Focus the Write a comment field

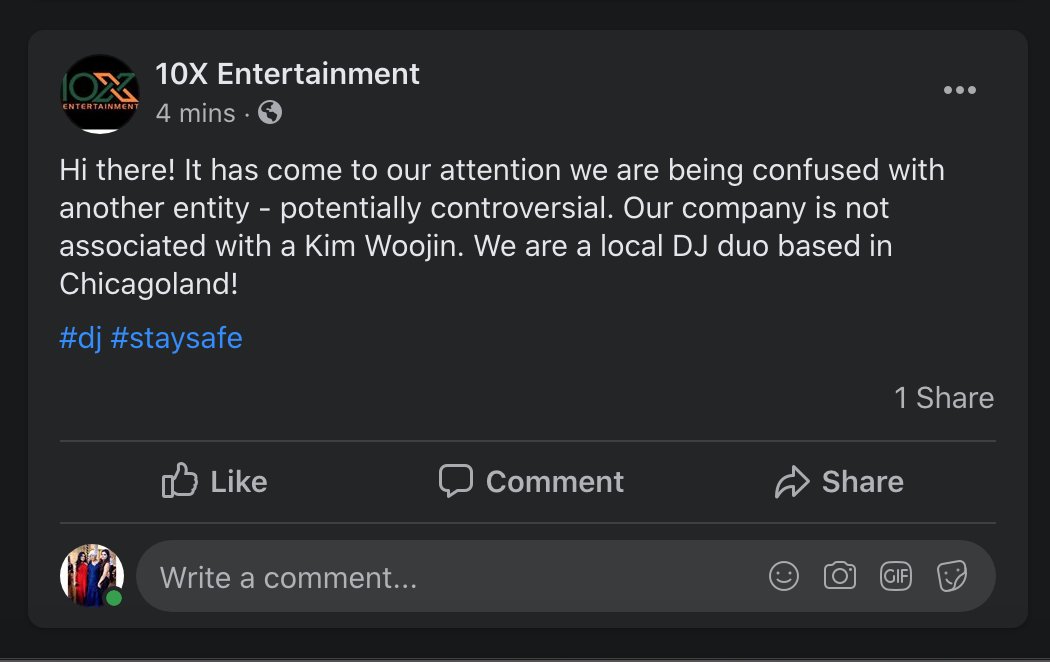[x=566, y=576]
